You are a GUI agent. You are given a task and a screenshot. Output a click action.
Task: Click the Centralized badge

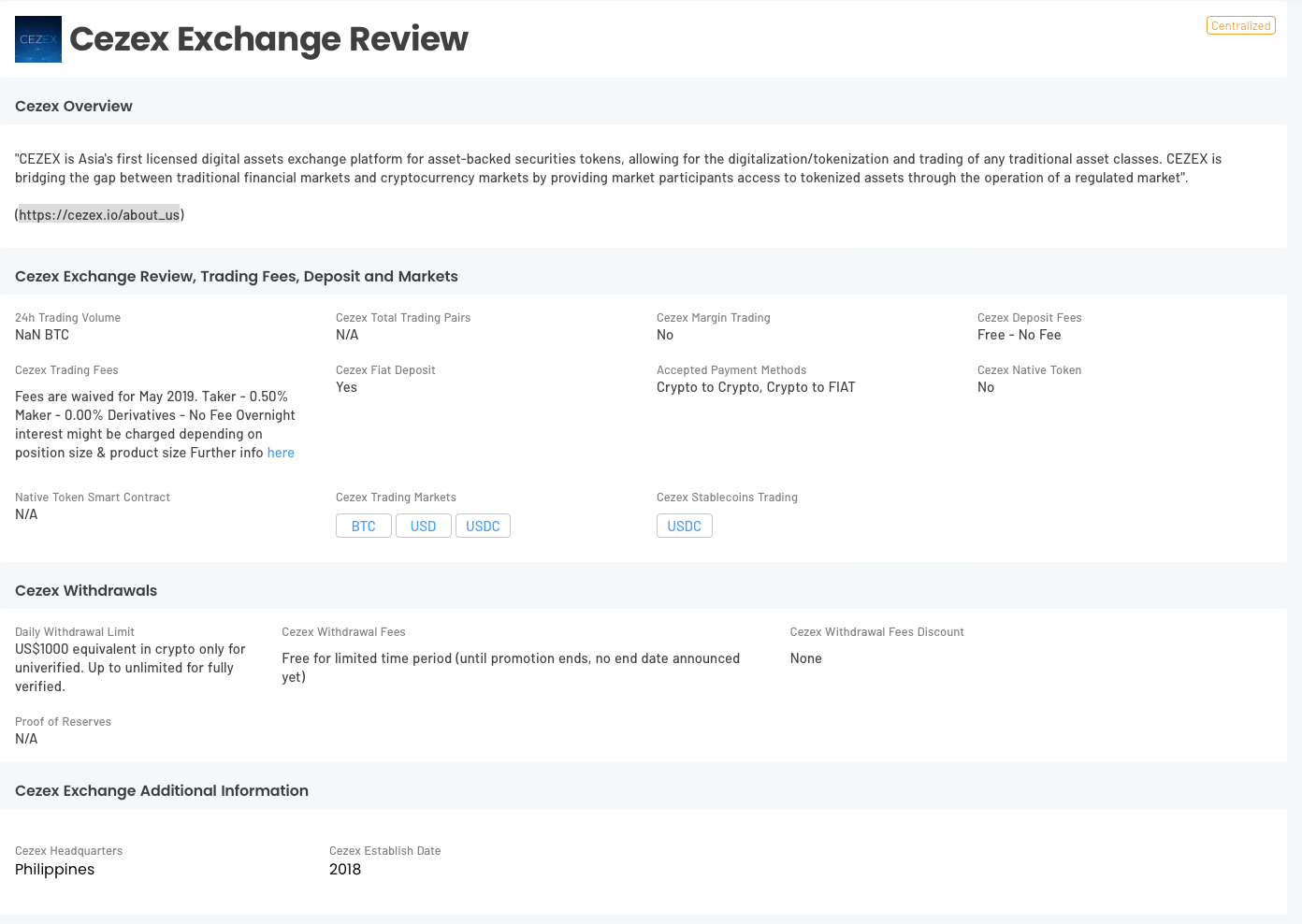coord(1240,26)
